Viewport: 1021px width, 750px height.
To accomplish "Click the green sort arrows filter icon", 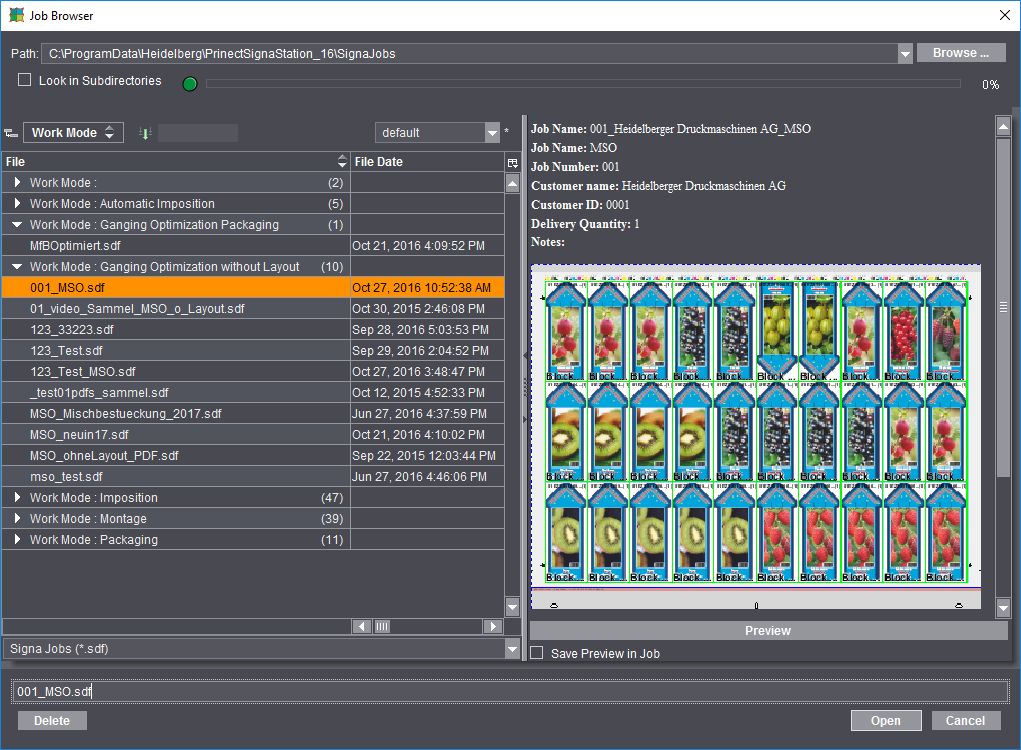I will 144,133.
